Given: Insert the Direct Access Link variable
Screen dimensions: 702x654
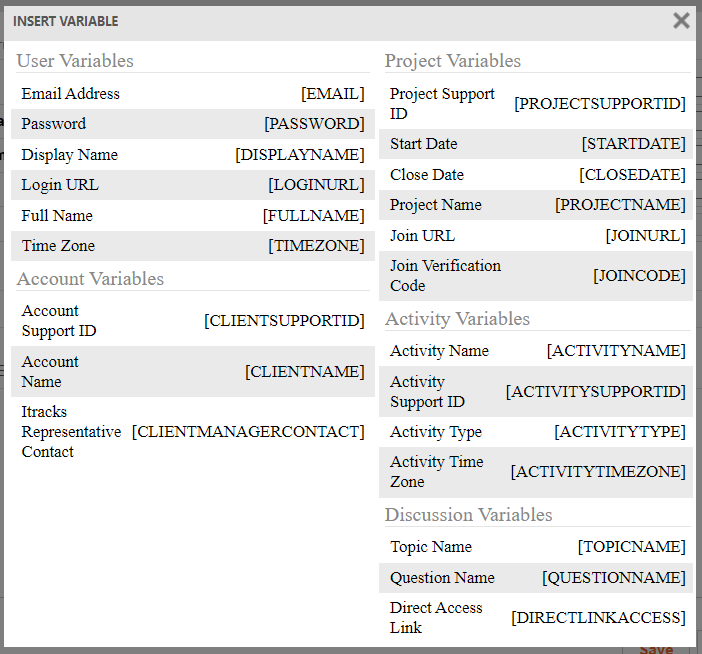Looking at the screenshot, I should 536,618.
